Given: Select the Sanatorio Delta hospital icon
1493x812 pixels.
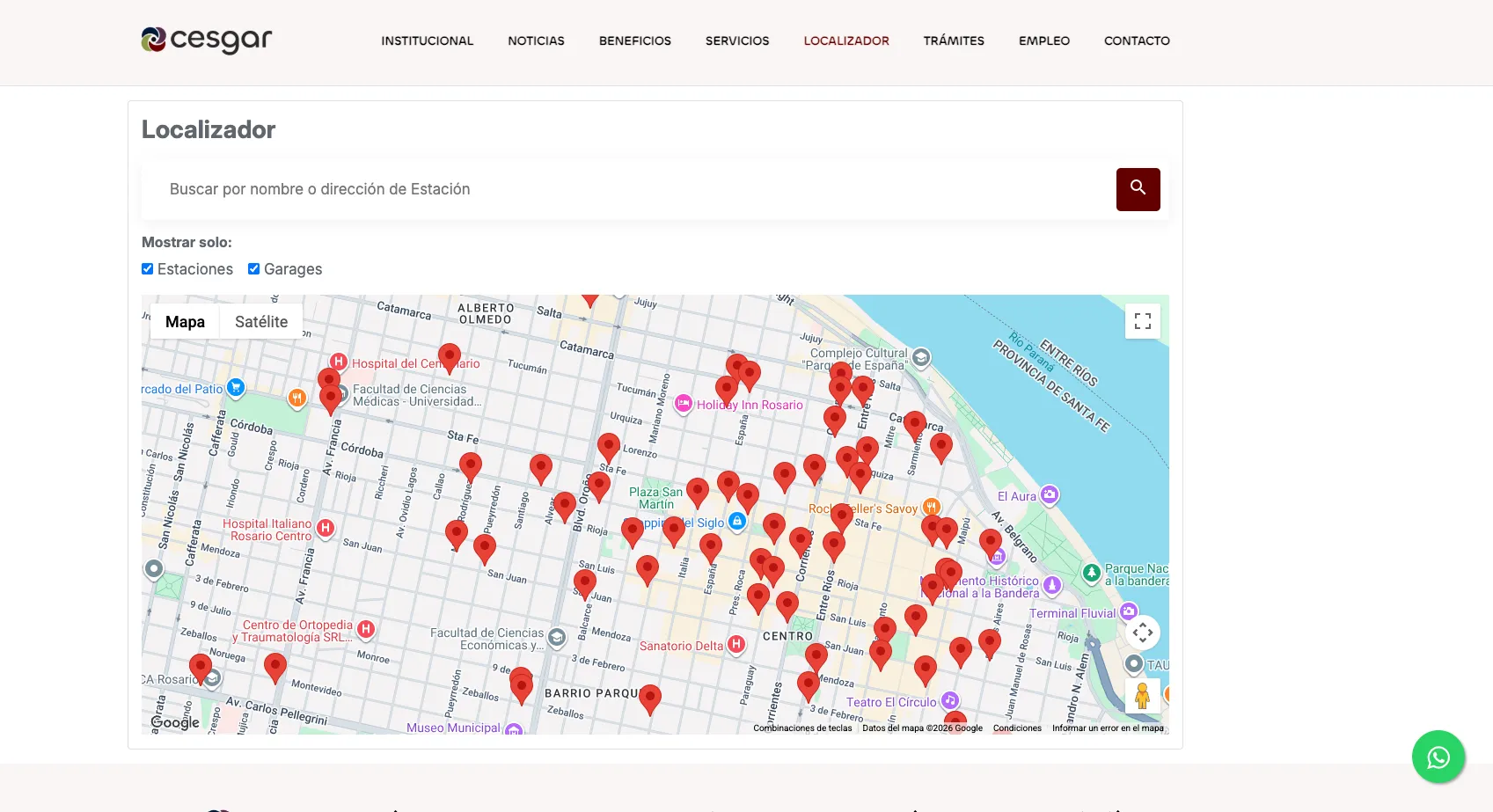Looking at the screenshot, I should pos(736,645).
